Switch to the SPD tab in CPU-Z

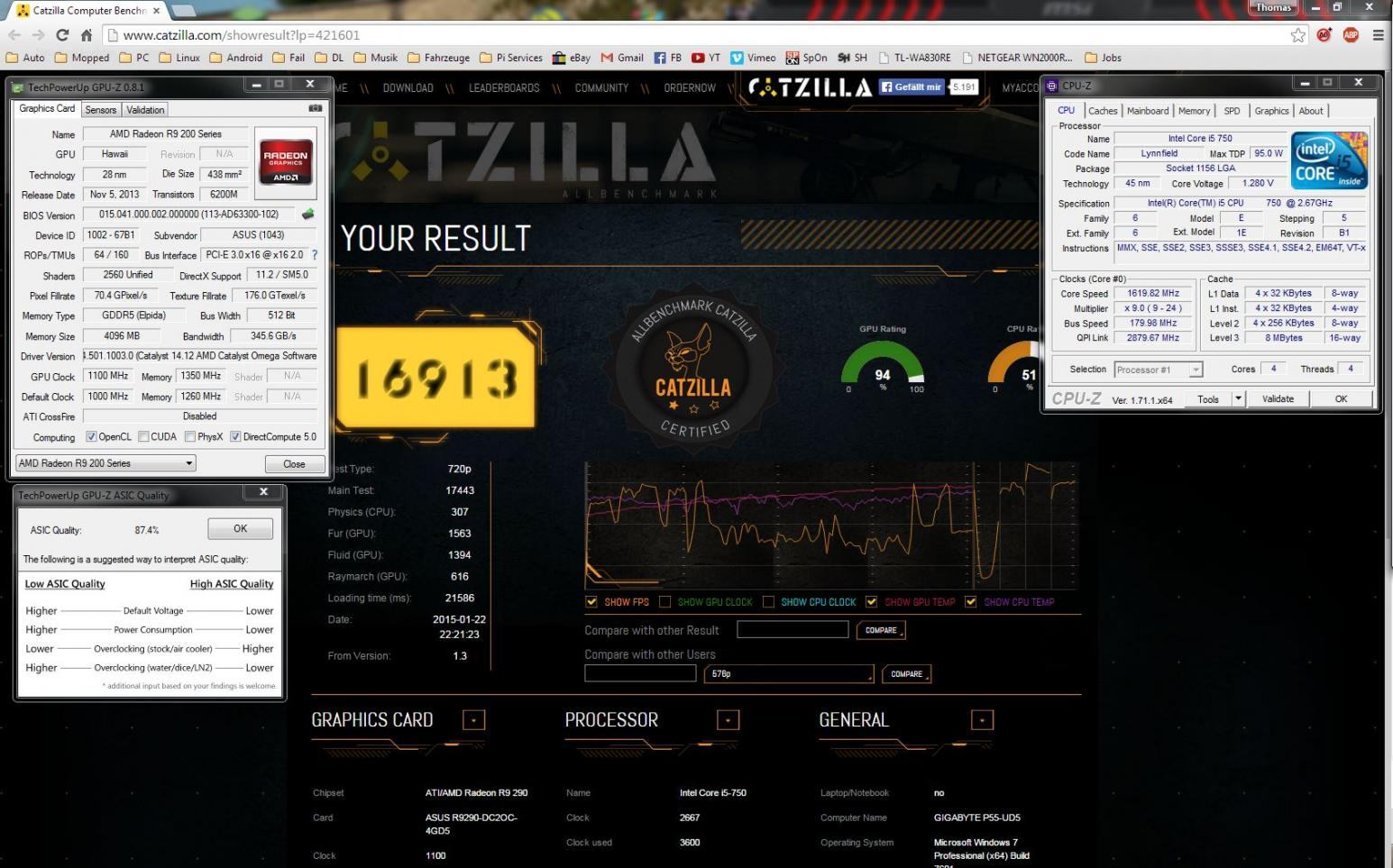pyautogui.click(x=1232, y=111)
